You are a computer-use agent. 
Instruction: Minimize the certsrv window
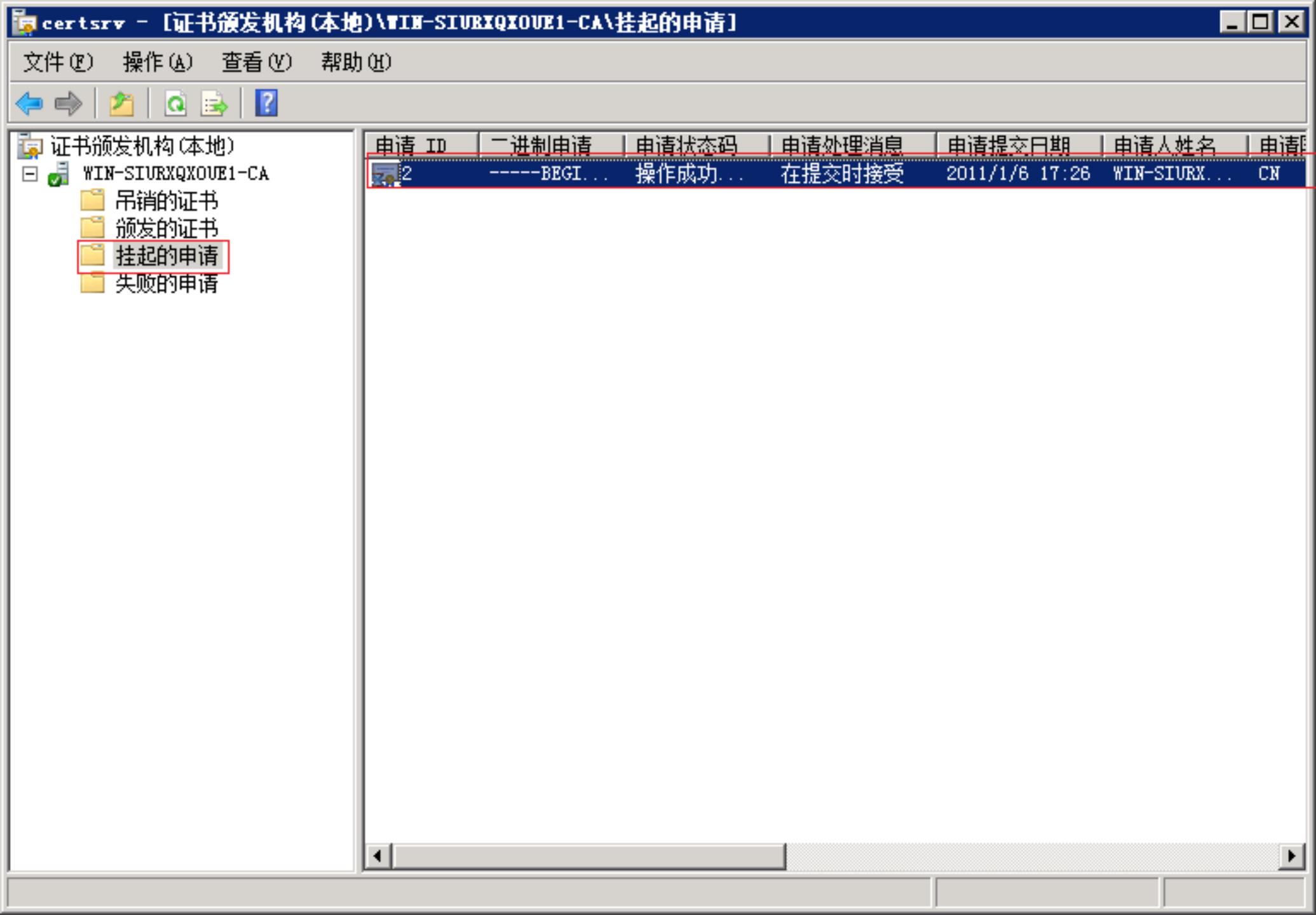1232,22
